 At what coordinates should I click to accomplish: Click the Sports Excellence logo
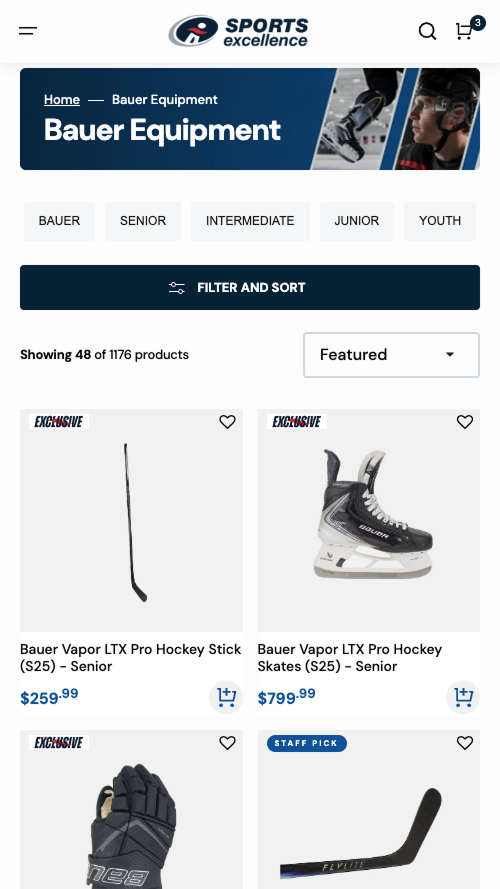pos(238,31)
